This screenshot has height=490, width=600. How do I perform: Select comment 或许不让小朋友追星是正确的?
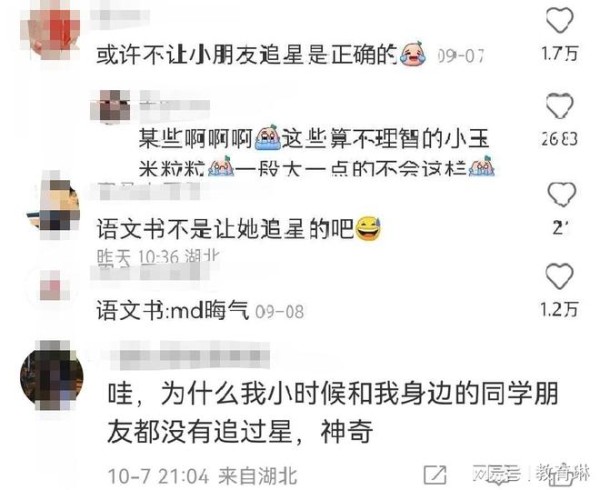pos(248,56)
